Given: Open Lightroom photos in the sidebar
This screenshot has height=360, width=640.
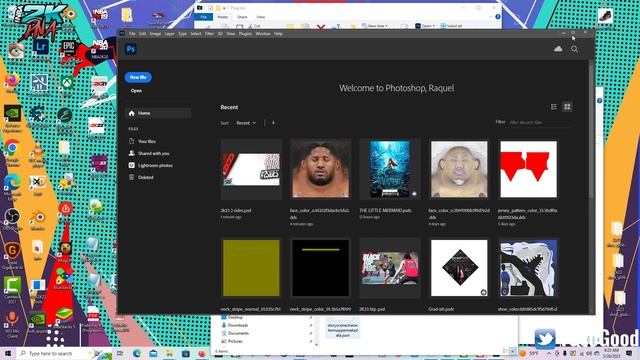Looking at the screenshot, I should tap(155, 165).
